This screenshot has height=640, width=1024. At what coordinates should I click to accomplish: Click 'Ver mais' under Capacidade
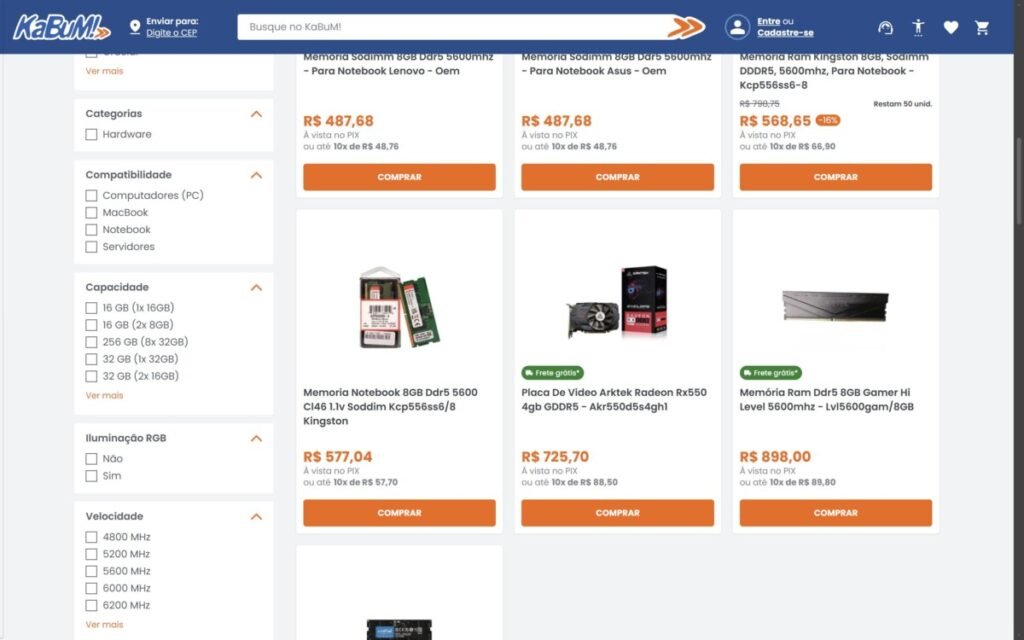click(104, 396)
